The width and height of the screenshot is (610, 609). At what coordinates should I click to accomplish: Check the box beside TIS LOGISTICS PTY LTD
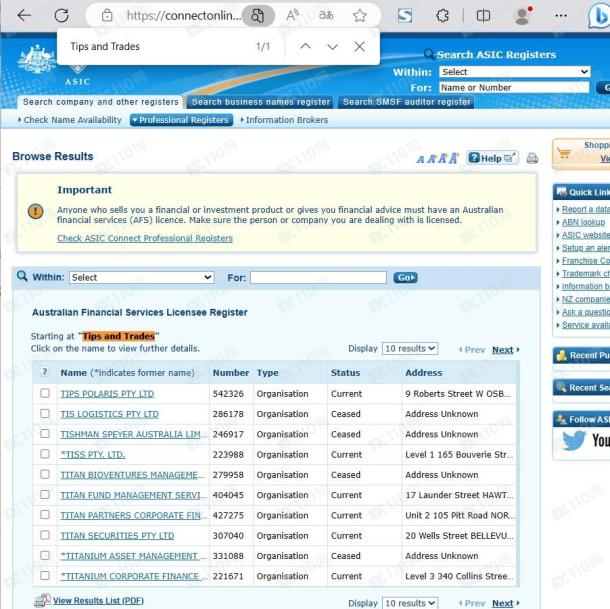tap(44, 414)
